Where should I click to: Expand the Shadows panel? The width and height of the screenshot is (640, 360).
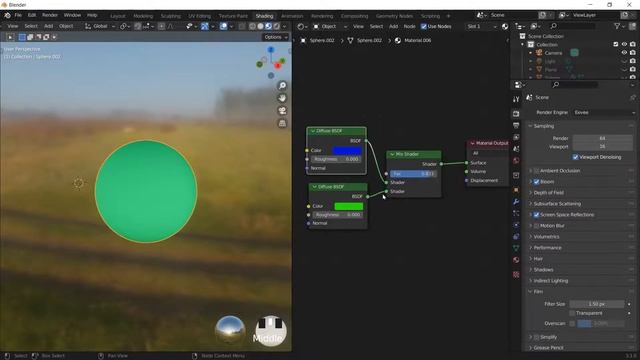(x=543, y=270)
